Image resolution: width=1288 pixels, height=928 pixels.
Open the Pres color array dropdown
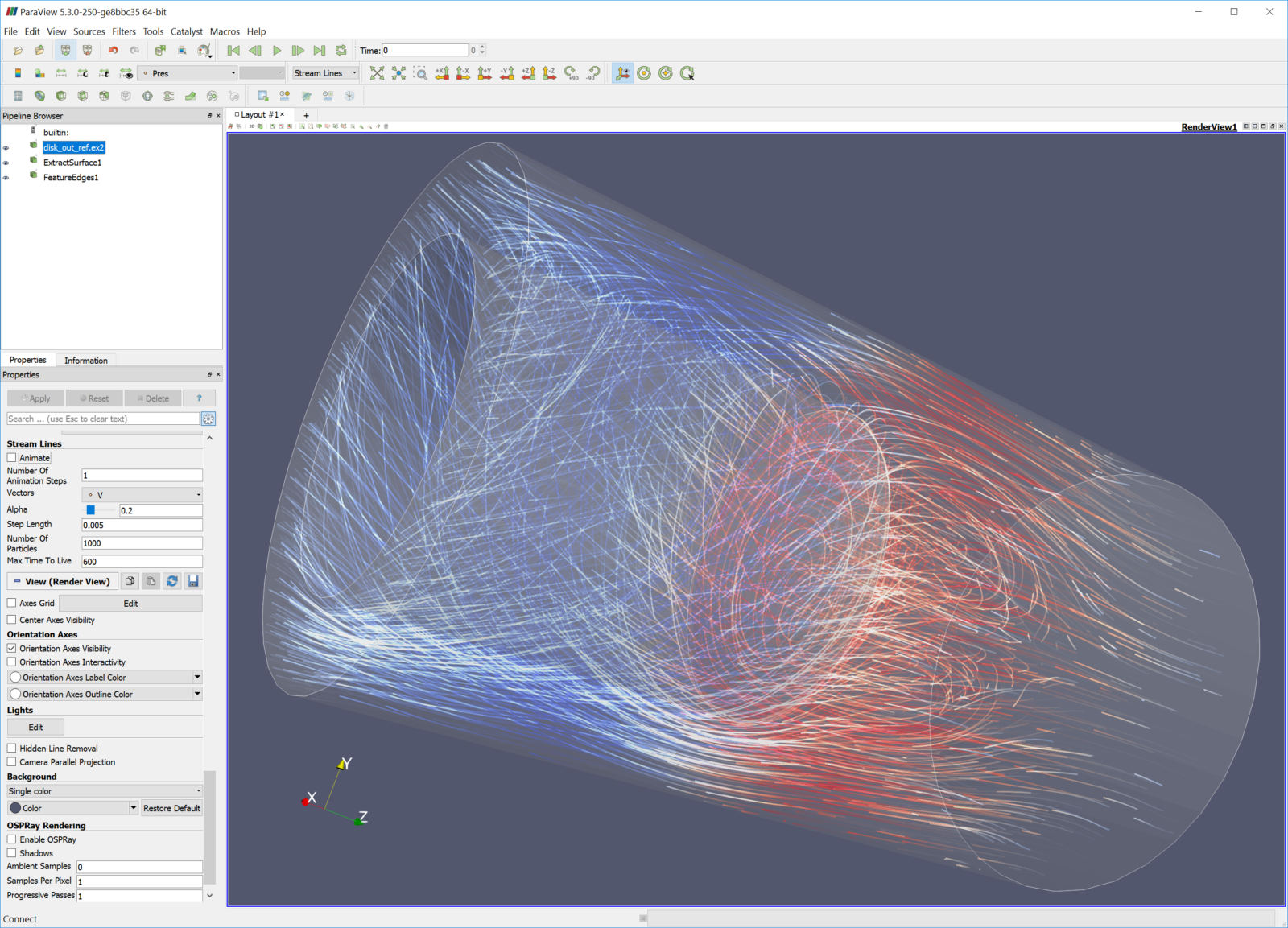(x=188, y=73)
